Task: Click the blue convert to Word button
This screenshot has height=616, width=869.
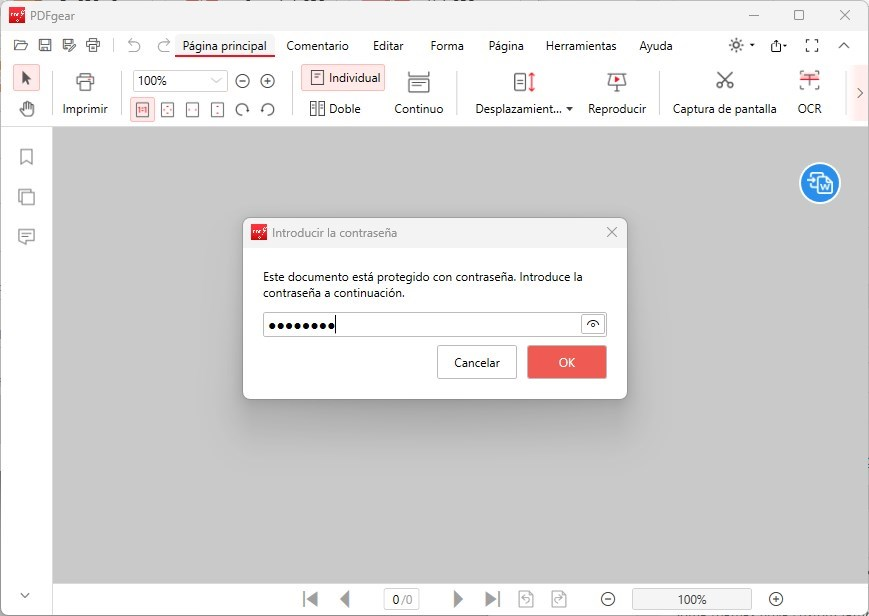Action: pos(820,183)
